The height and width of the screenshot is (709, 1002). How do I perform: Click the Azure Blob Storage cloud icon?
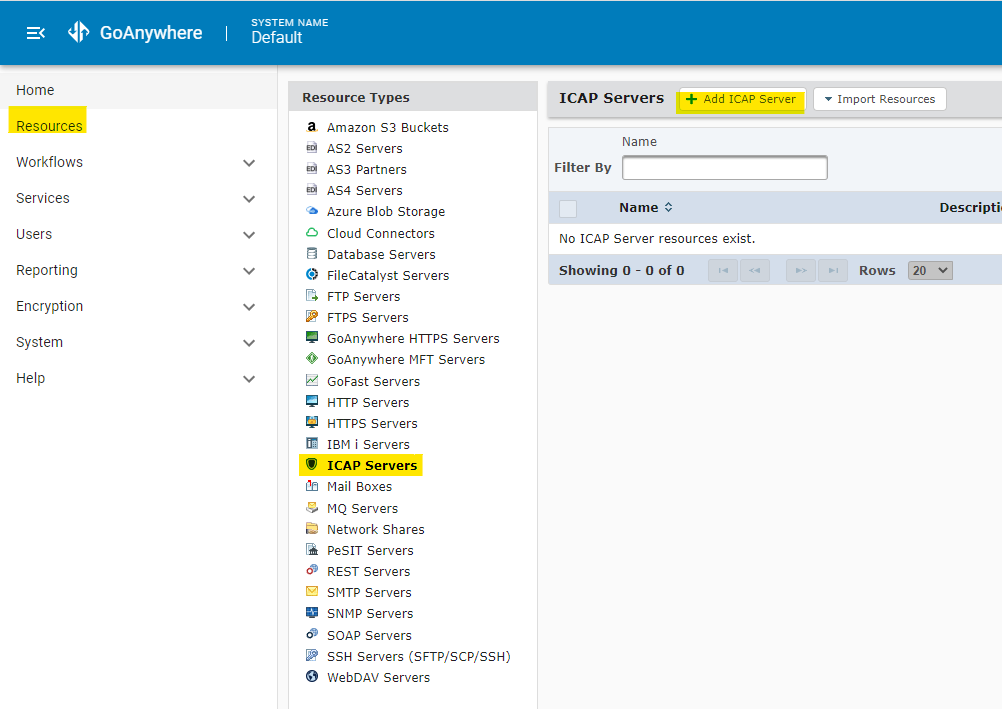[x=312, y=210]
